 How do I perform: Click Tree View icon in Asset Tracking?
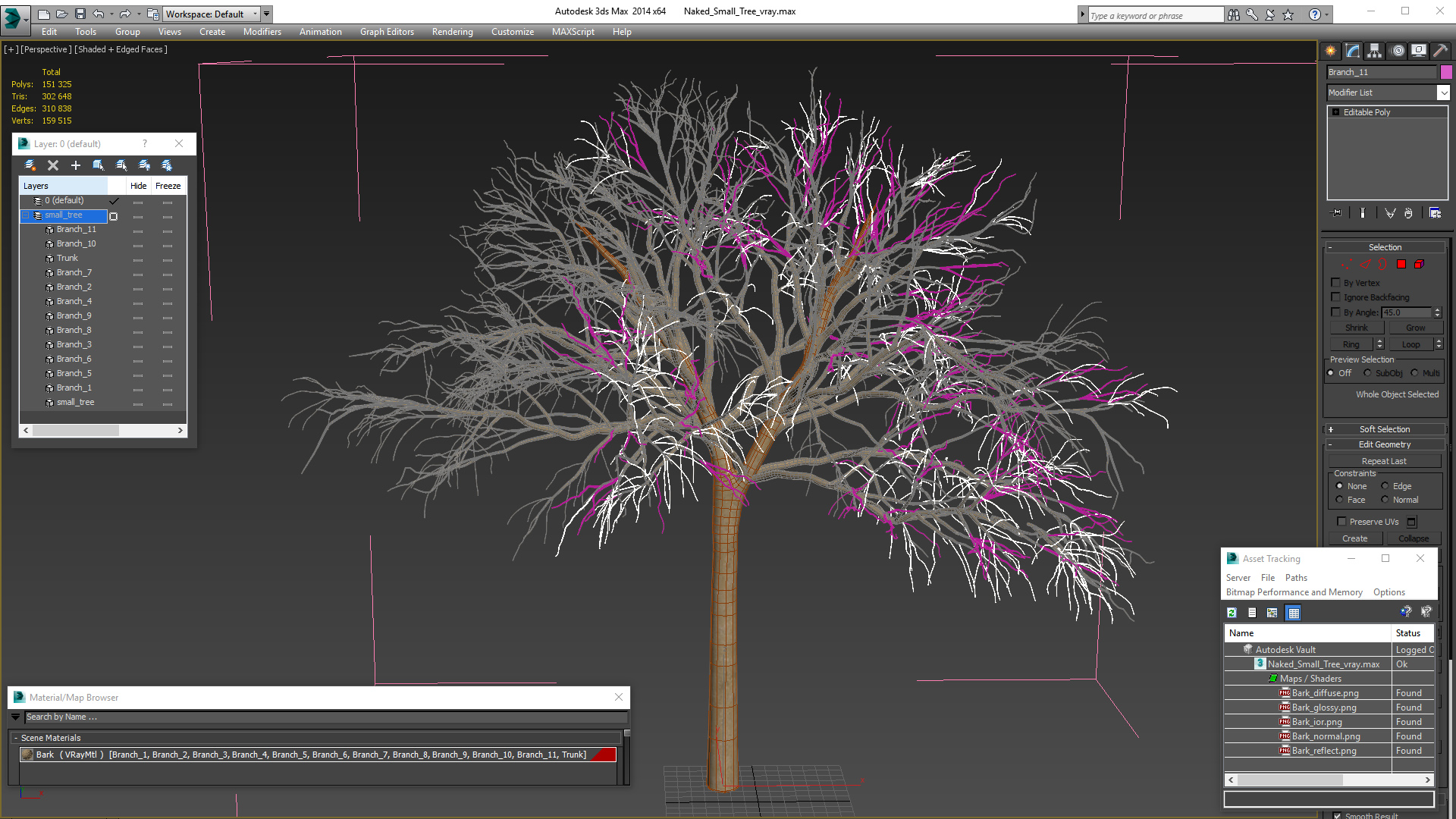(x=1272, y=613)
